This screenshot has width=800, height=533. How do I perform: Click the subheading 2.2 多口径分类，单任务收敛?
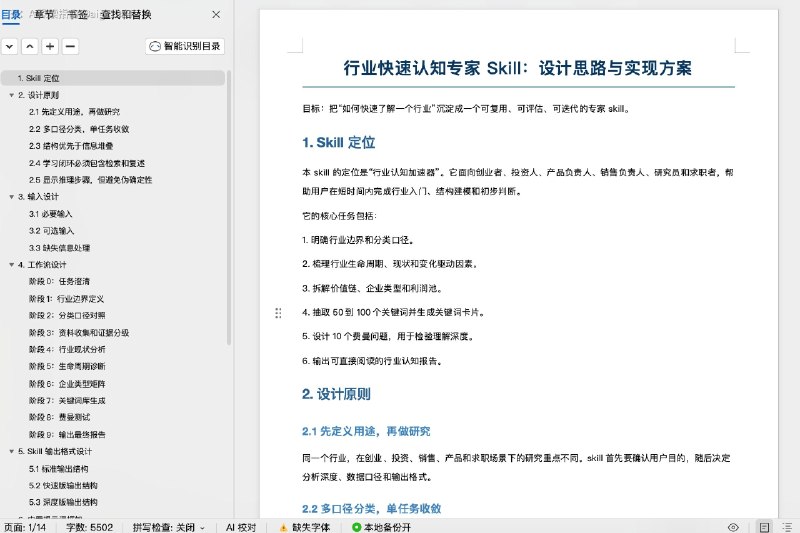coord(371,509)
